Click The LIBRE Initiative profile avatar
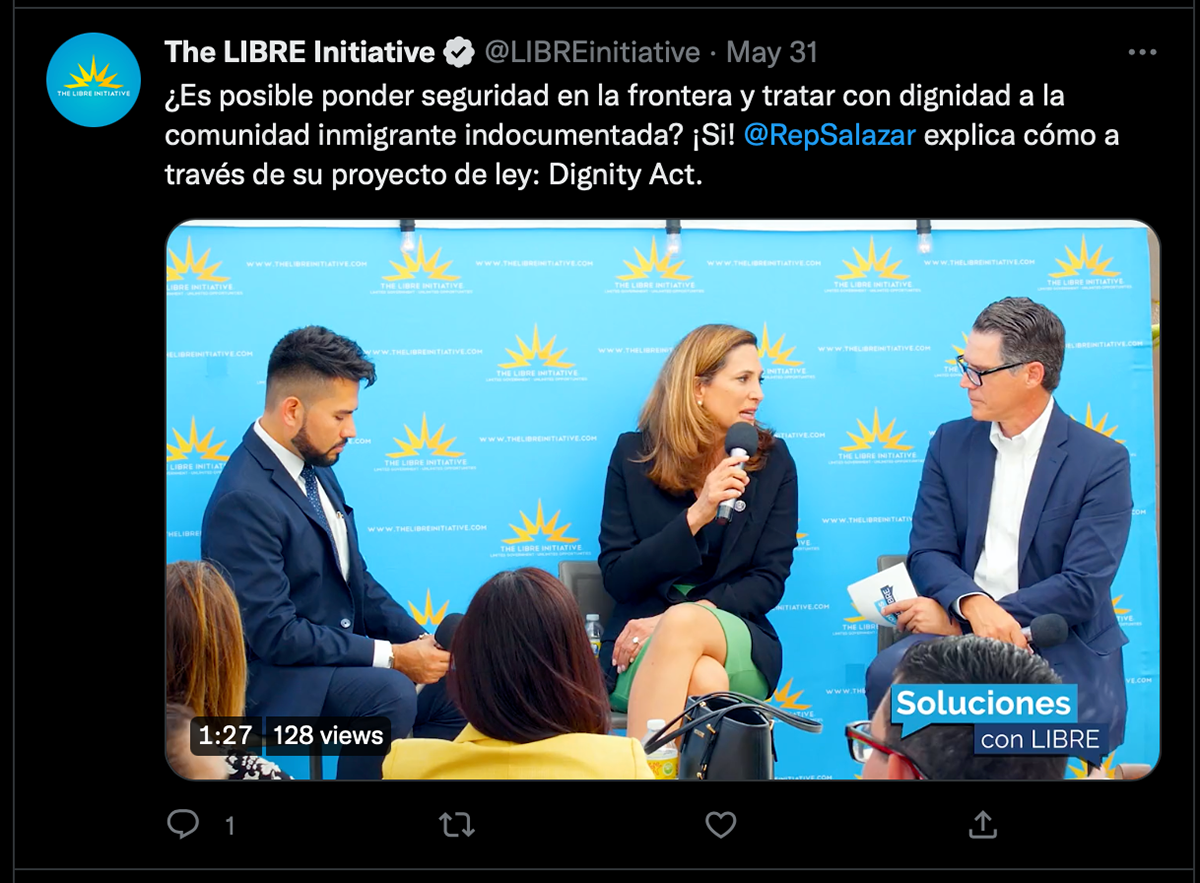Image resolution: width=1200 pixels, height=883 pixels. [93, 80]
